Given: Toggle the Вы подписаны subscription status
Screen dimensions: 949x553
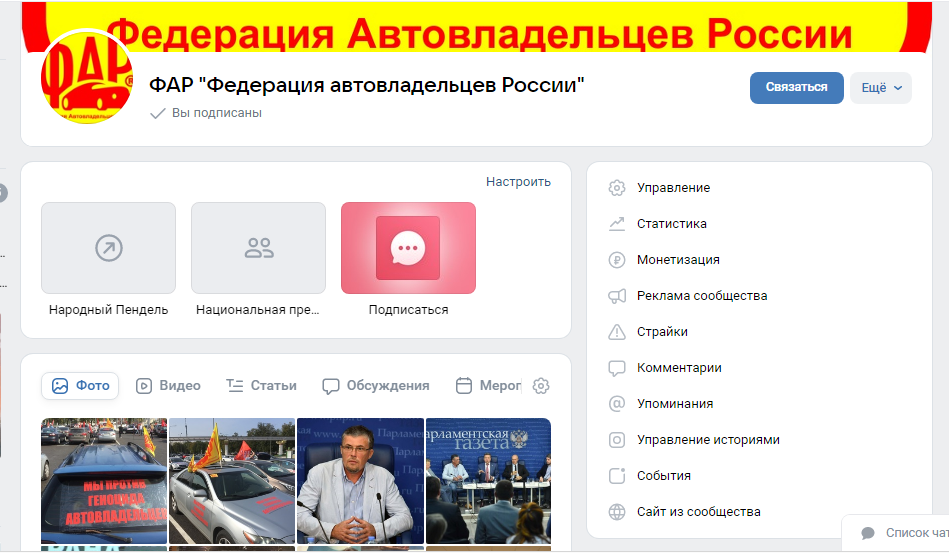Looking at the screenshot, I should pyautogui.click(x=206, y=113).
